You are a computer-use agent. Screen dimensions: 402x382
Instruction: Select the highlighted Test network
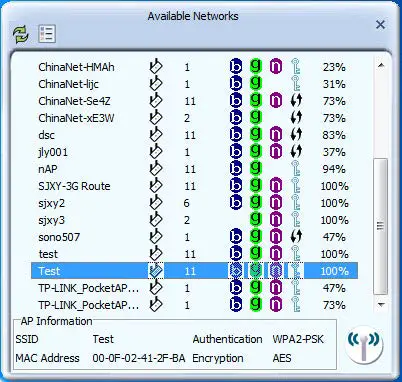click(194, 271)
